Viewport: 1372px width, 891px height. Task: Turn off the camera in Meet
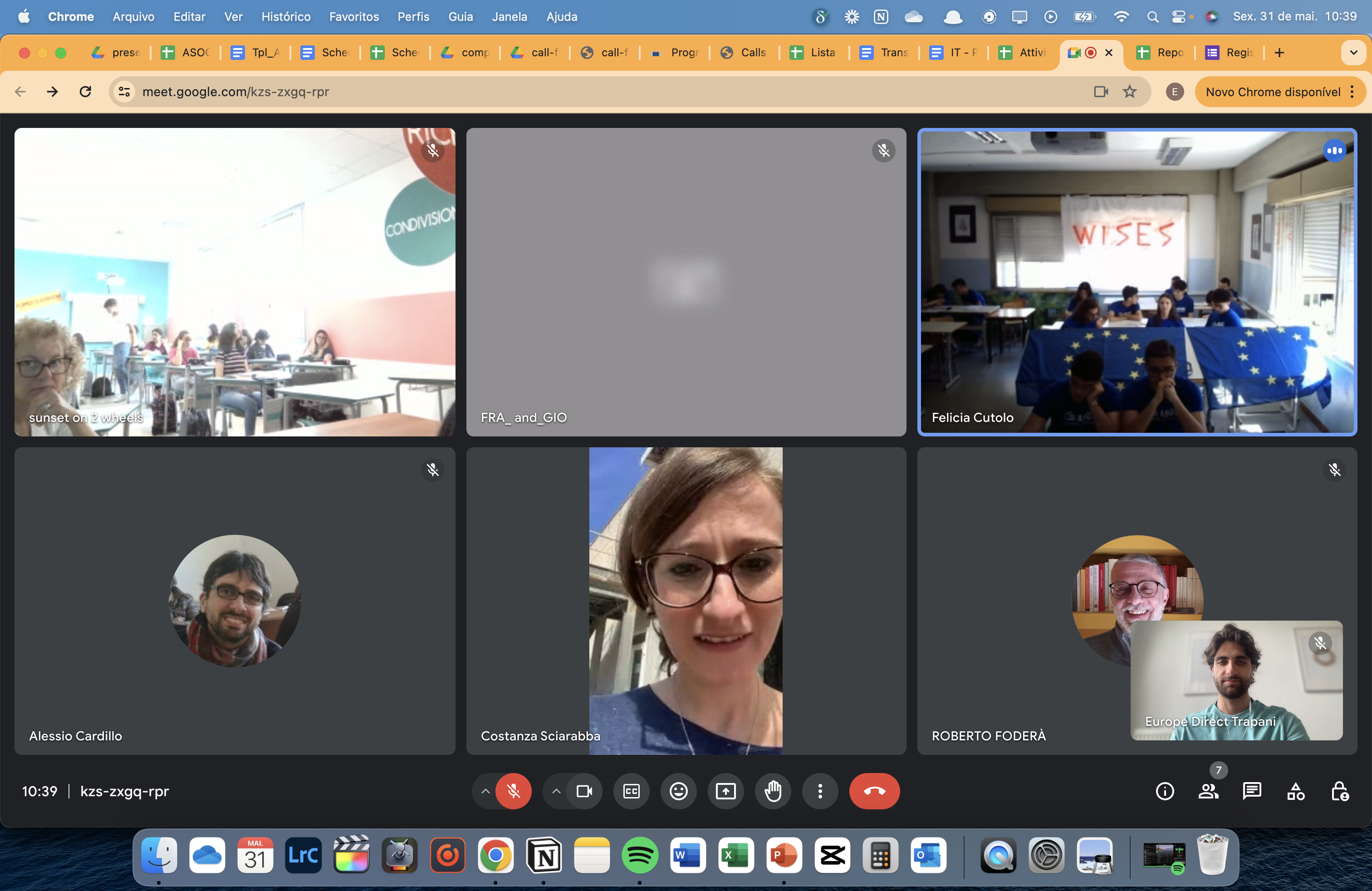[x=584, y=791]
